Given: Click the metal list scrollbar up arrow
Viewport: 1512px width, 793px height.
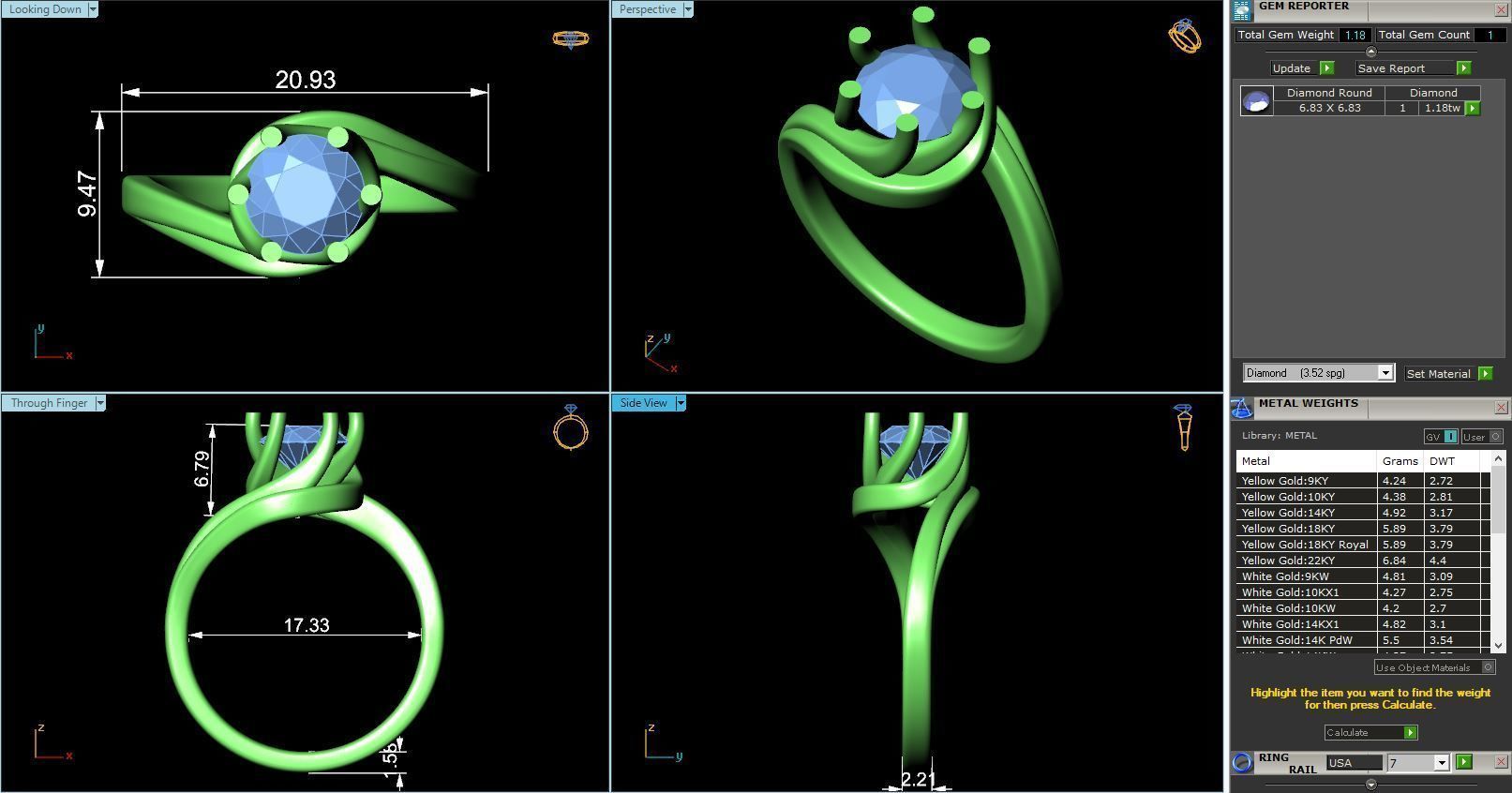Looking at the screenshot, I should (x=1497, y=458).
